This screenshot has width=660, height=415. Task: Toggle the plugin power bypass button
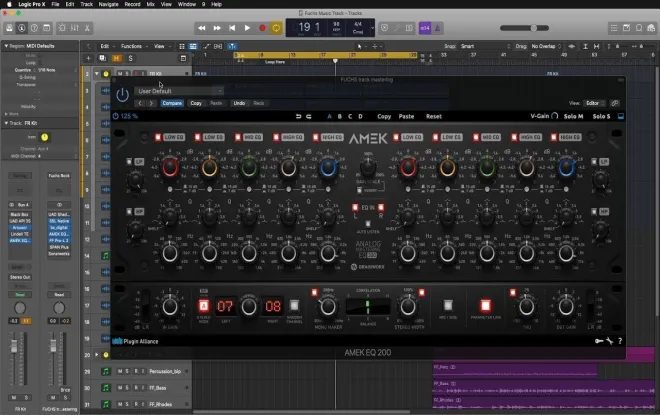click(x=122, y=95)
